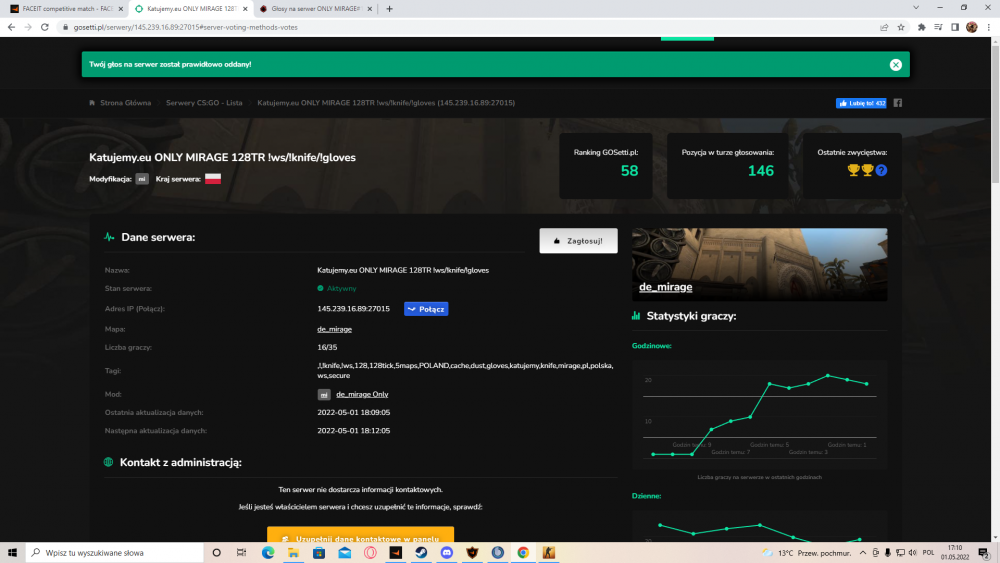This screenshot has height=563, width=1000.
Task: Click the mod icon next to Modyfikacja
Action: [x=142, y=179]
